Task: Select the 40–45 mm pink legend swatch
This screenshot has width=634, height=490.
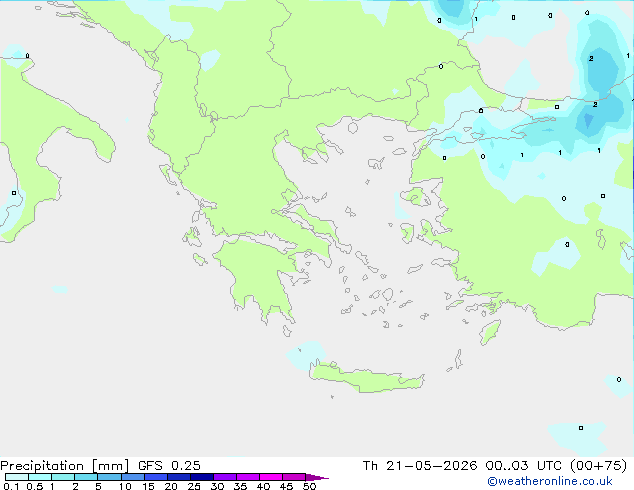Action: point(271,477)
